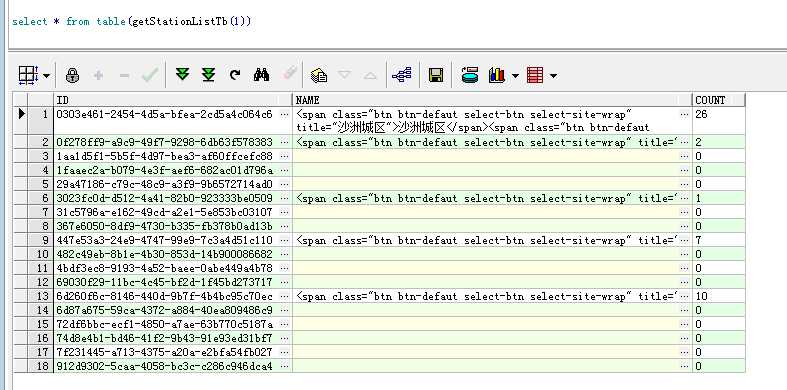The height and width of the screenshot is (390, 787).
Task: Open the grid selection mode dropdown arrow
Action: point(47,76)
